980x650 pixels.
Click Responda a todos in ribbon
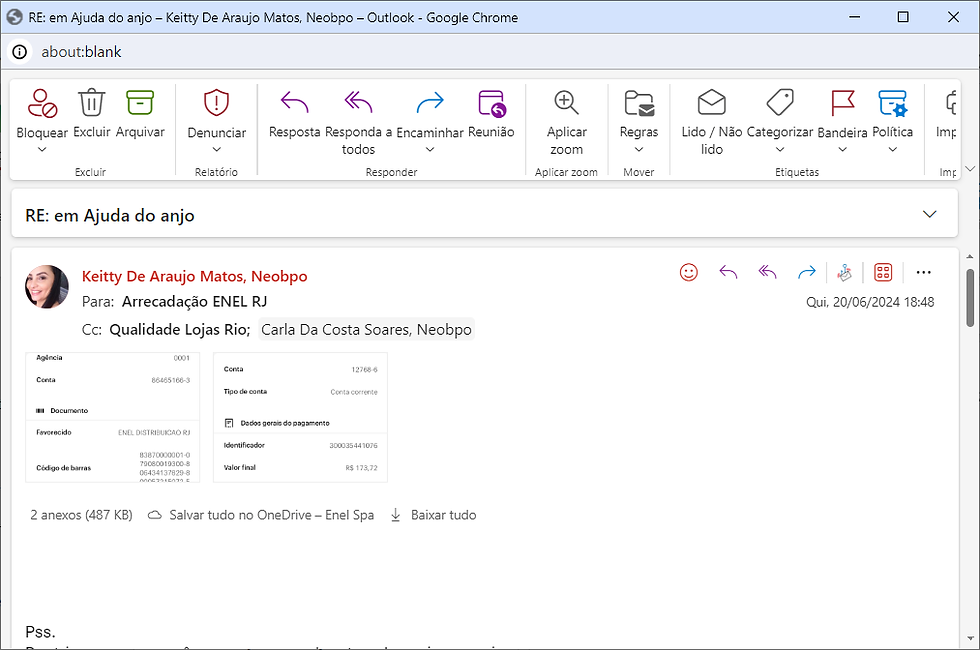tap(358, 103)
